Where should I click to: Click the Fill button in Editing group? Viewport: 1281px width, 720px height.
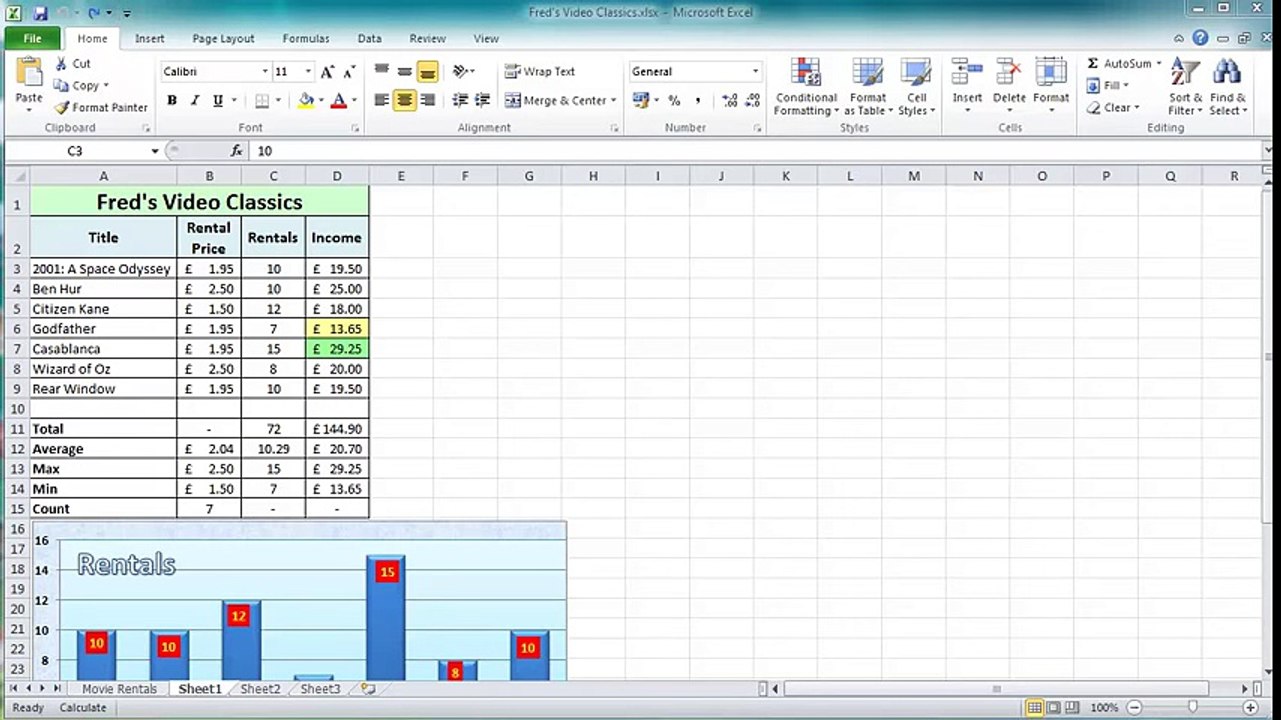pos(1108,86)
